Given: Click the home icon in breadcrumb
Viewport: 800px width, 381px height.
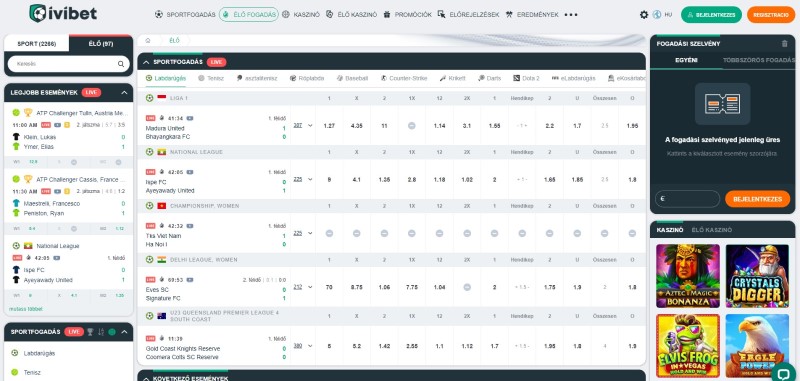Looking at the screenshot, I should coord(147,40).
